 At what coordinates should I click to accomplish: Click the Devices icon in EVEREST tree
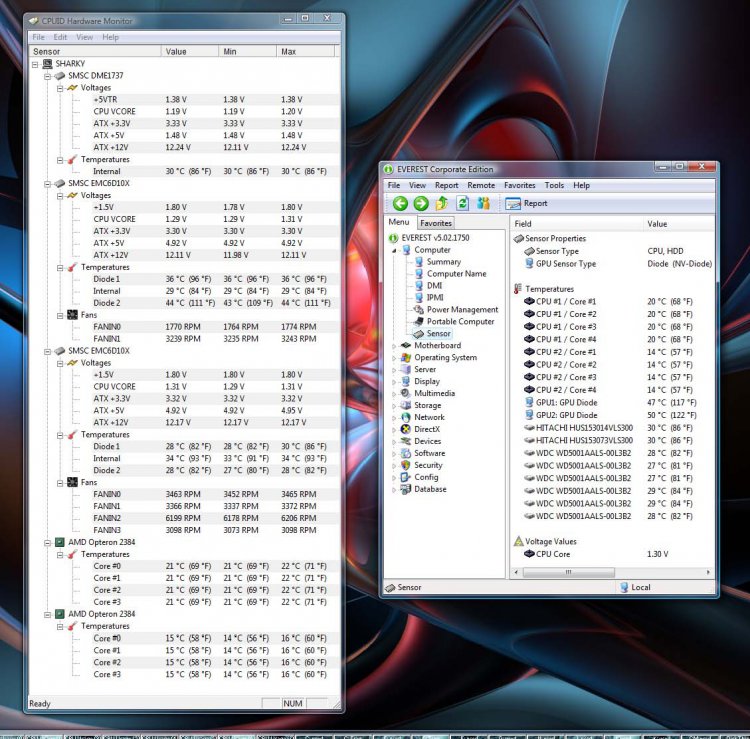(x=406, y=441)
